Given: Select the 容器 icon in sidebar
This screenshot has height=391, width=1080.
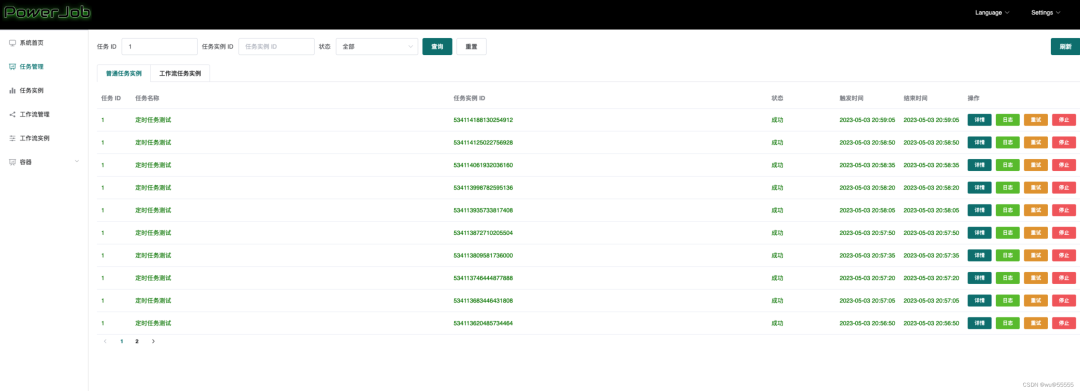Looking at the screenshot, I should point(12,162).
